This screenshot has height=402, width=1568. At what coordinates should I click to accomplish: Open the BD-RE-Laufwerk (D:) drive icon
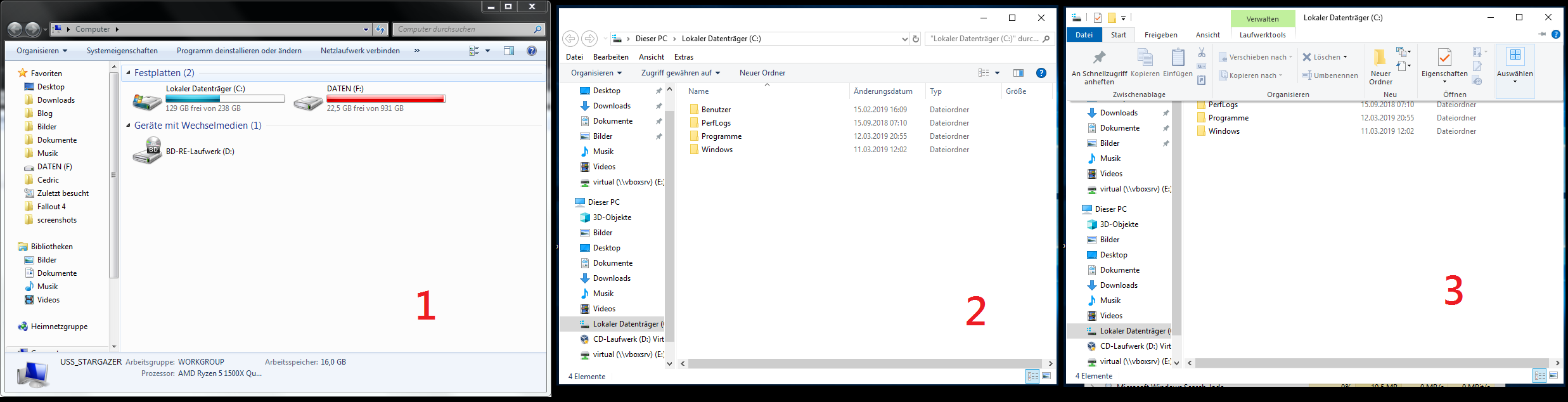[x=147, y=151]
